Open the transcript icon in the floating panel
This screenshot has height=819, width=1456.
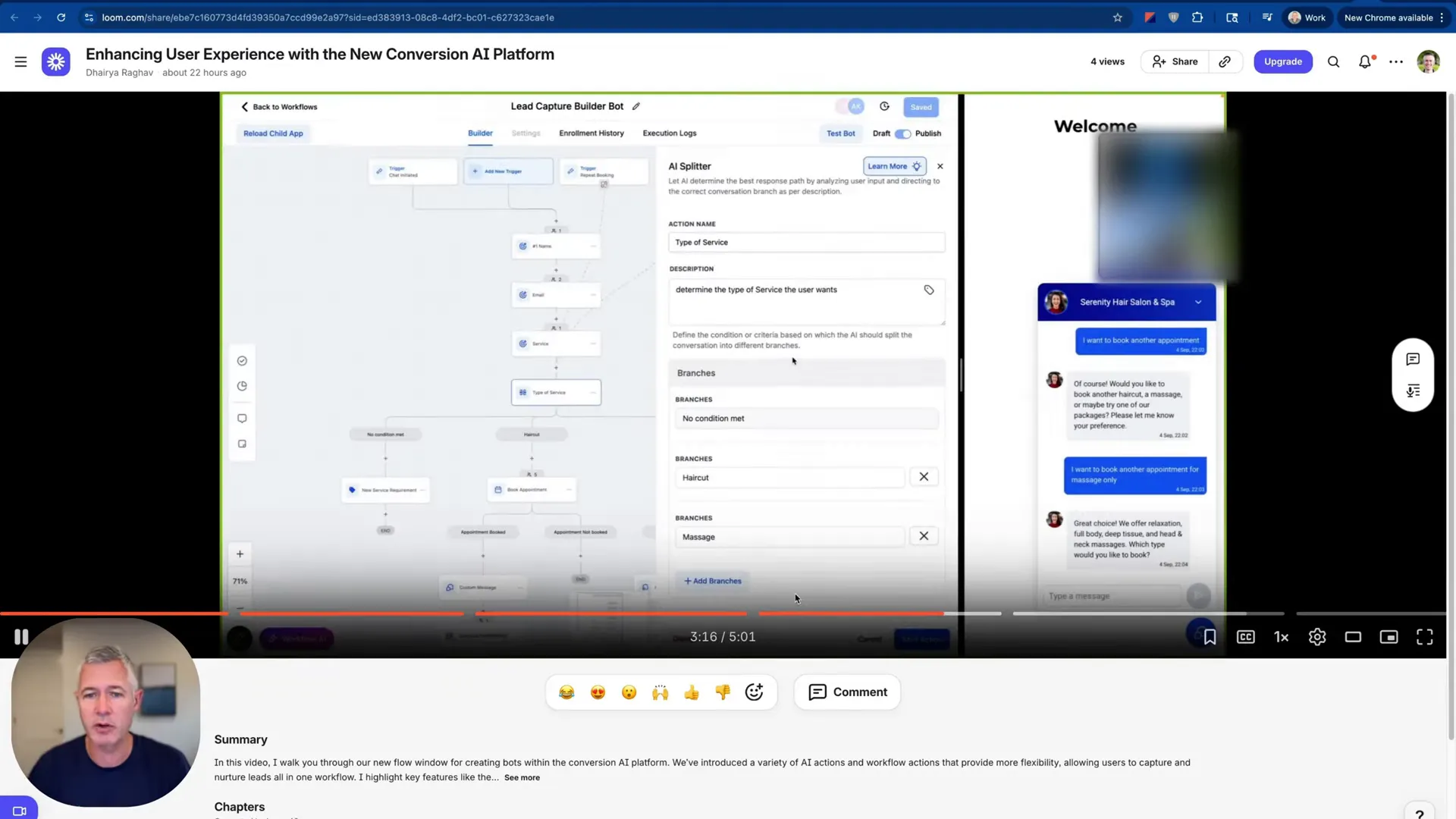point(1412,391)
